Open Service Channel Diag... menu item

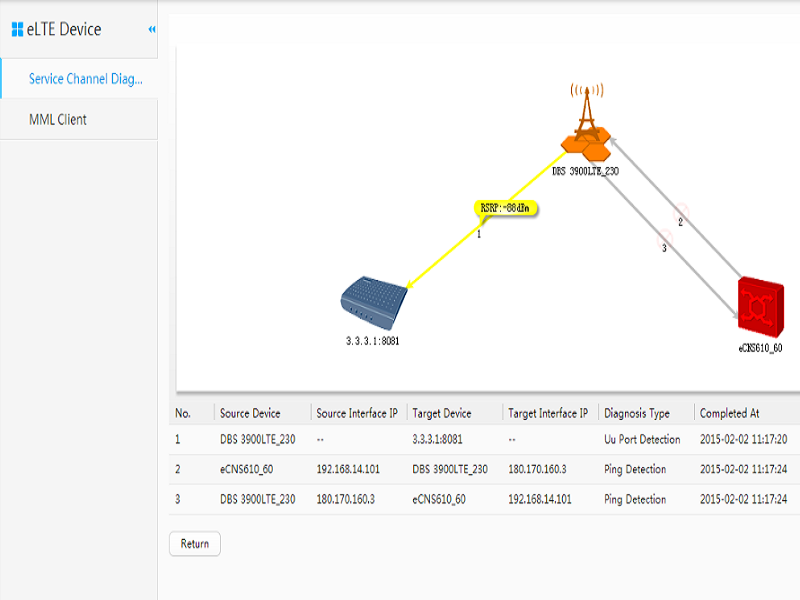(85, 79)
